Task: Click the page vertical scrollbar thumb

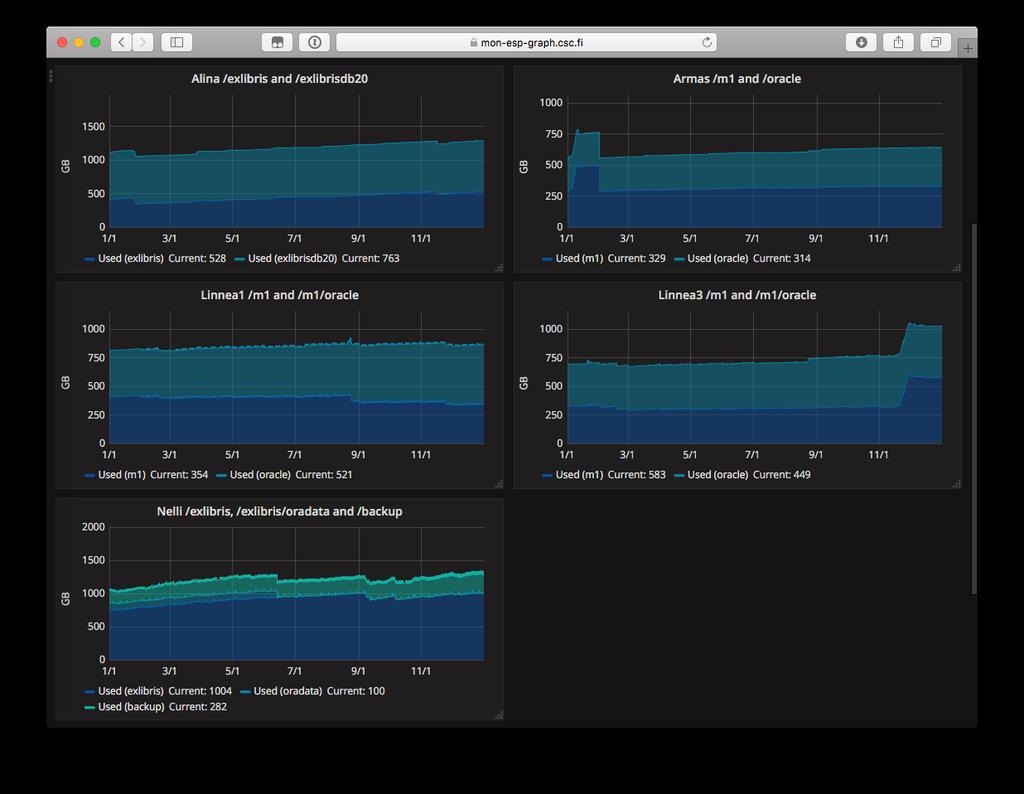Action: (x=974, y=409)
